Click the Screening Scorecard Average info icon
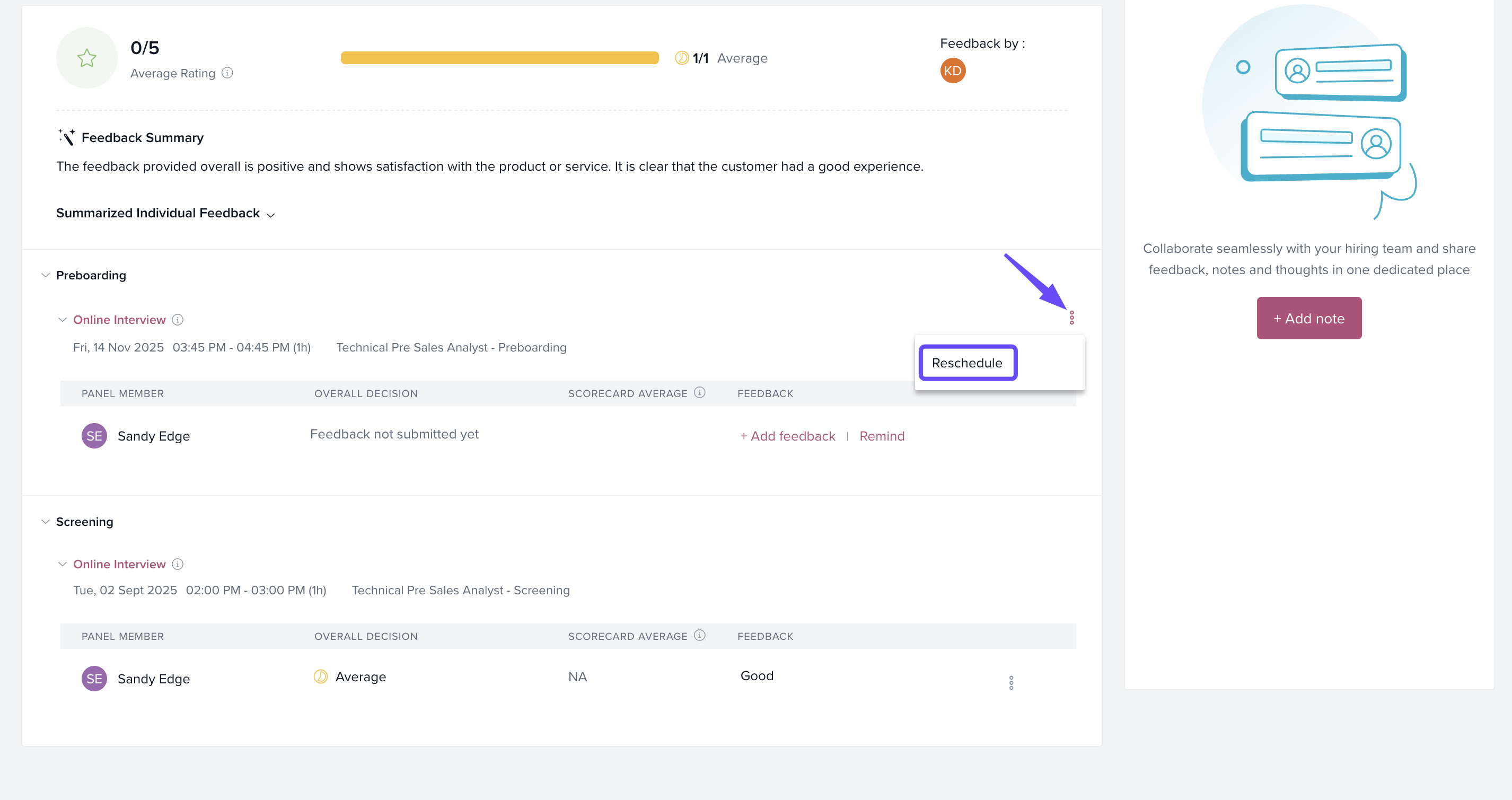Image resolution: width=1512 pixels, height=800 pixels. pos(699,636)
